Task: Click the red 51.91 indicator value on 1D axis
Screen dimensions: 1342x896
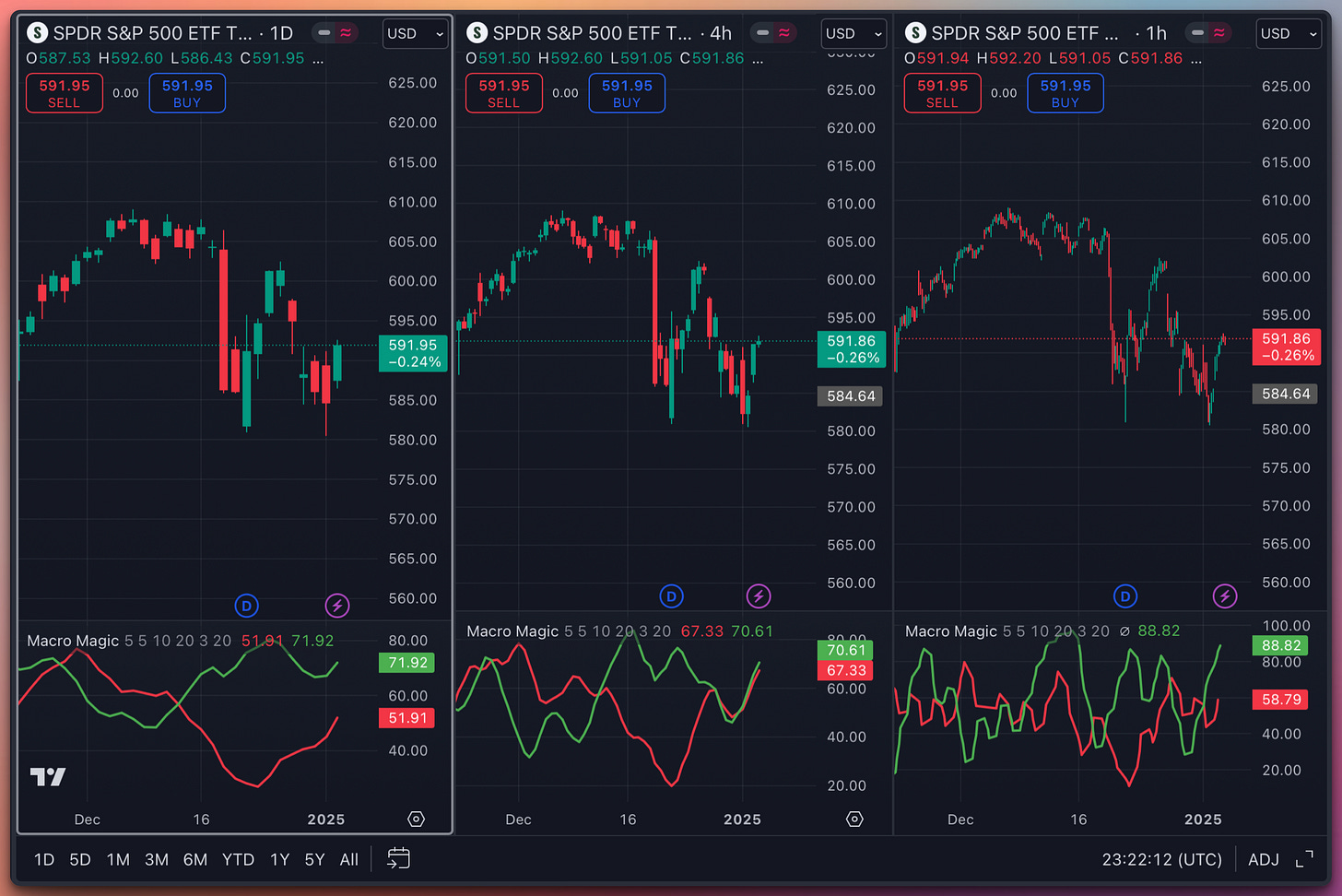Action: click(406, 718)
